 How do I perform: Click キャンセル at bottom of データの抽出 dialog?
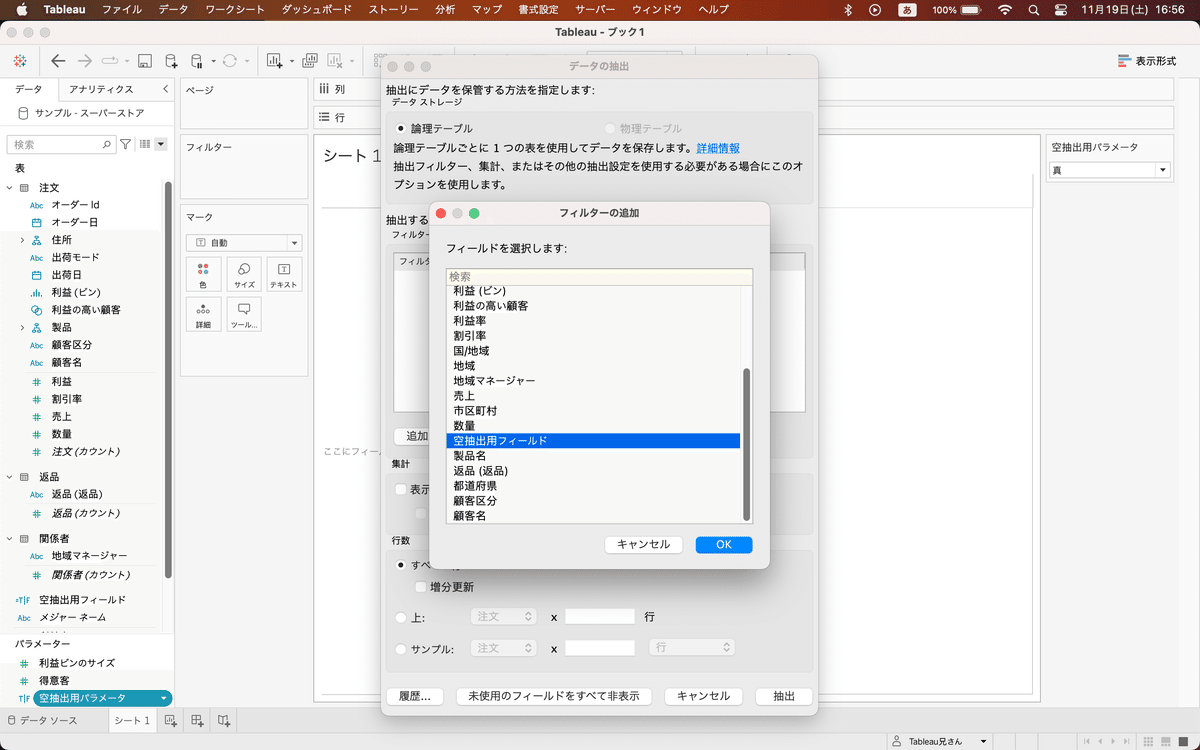[x=703, y=696]
